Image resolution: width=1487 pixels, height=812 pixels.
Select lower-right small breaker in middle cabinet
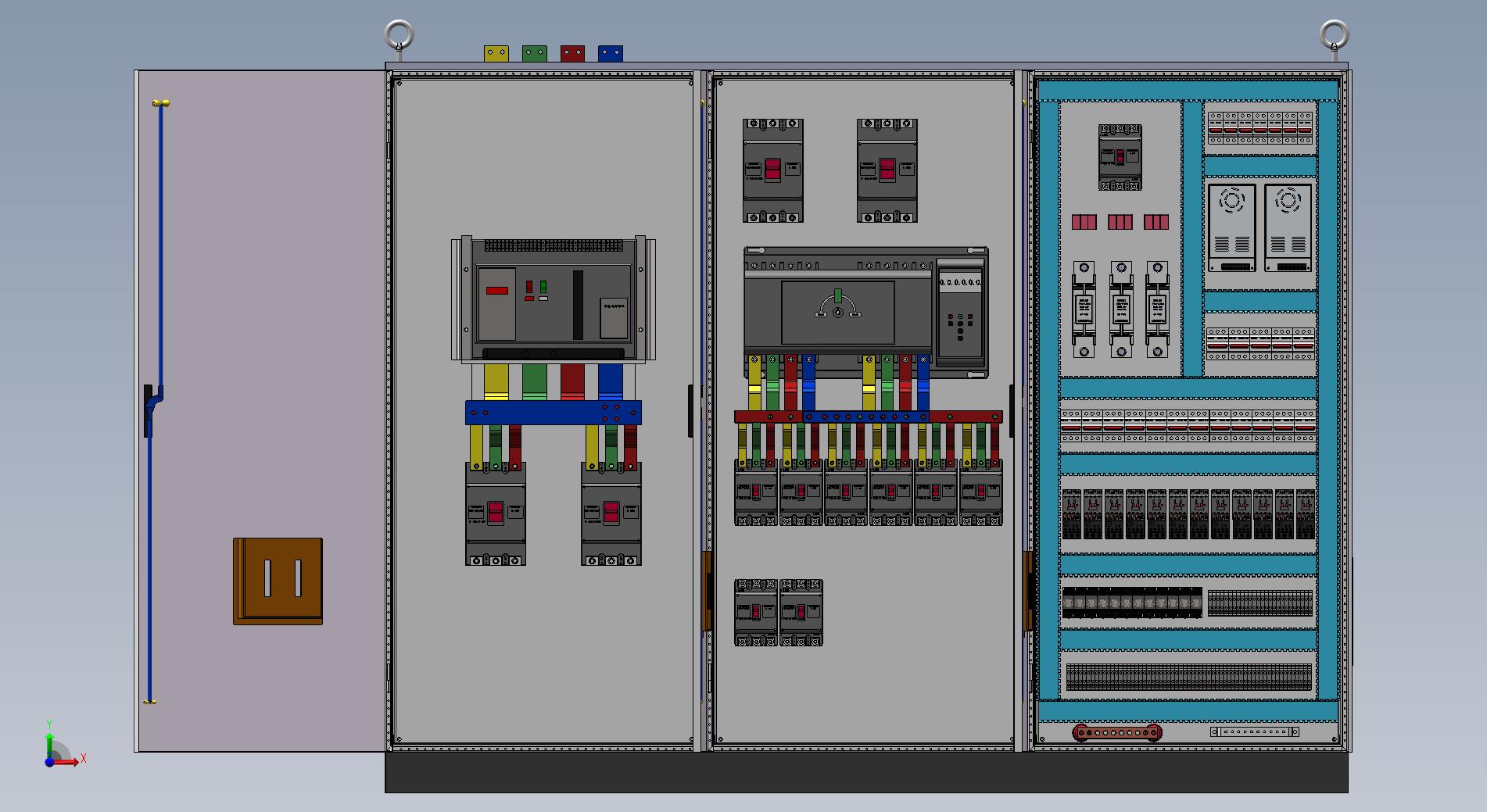801,613
